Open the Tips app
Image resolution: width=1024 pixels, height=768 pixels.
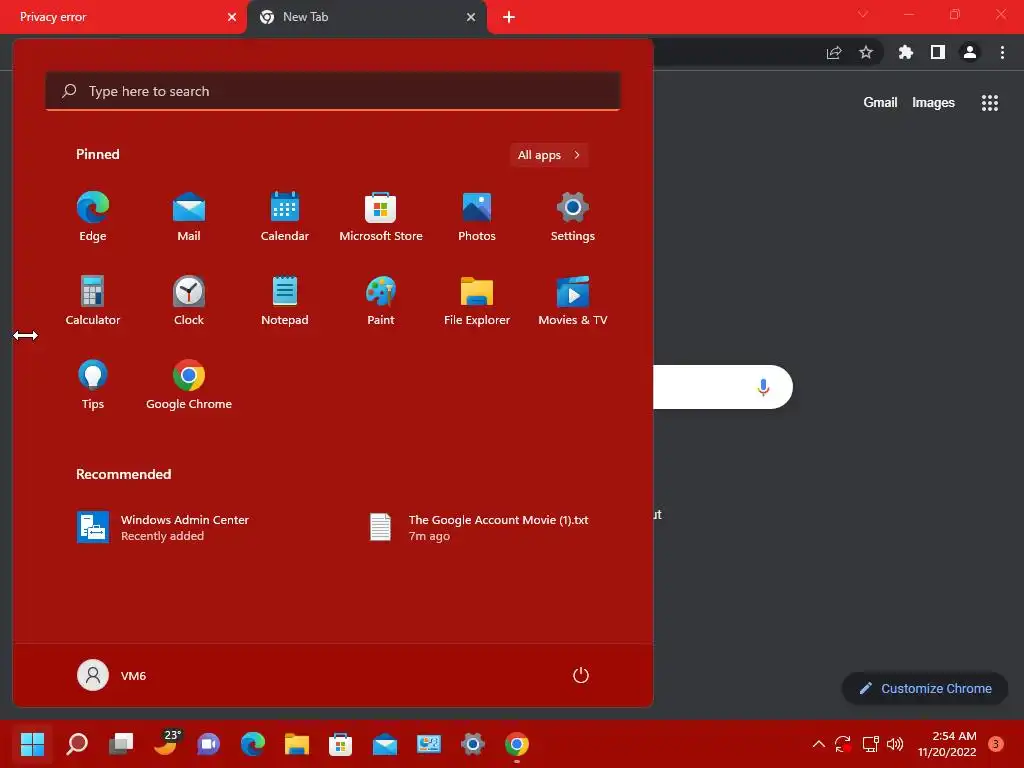93,385
